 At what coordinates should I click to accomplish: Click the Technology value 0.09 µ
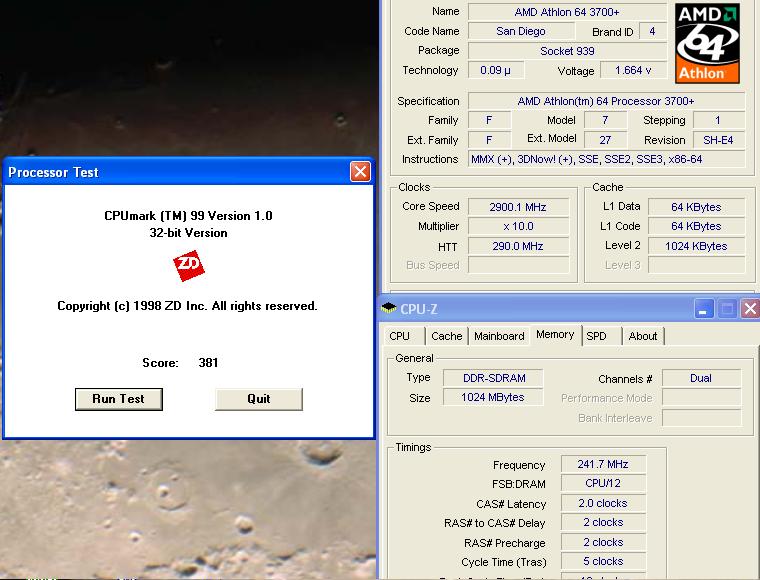pos(495,70)
